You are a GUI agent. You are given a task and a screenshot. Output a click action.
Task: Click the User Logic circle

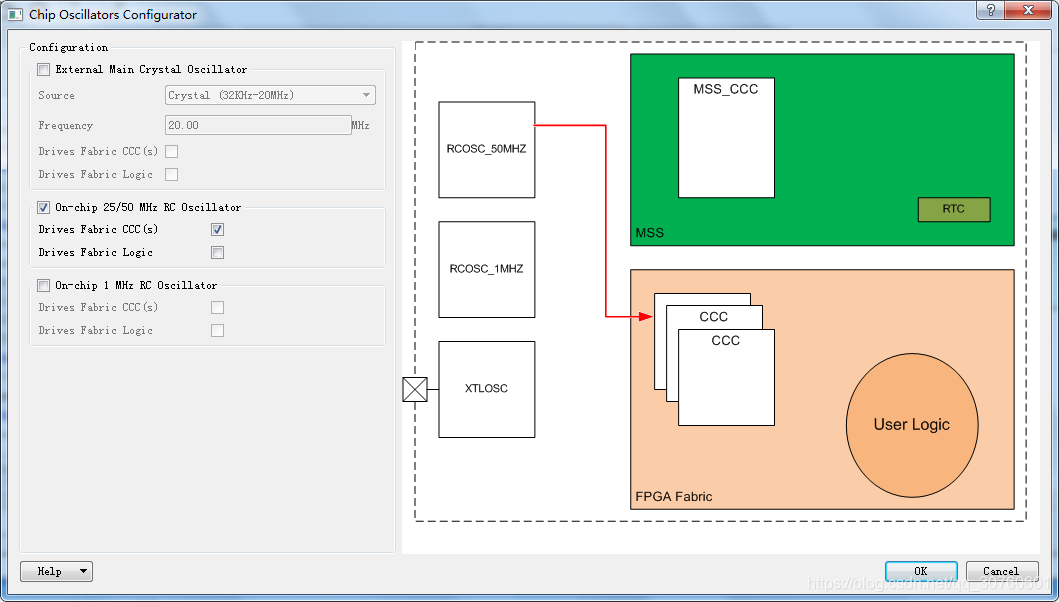tap(912, 425)
